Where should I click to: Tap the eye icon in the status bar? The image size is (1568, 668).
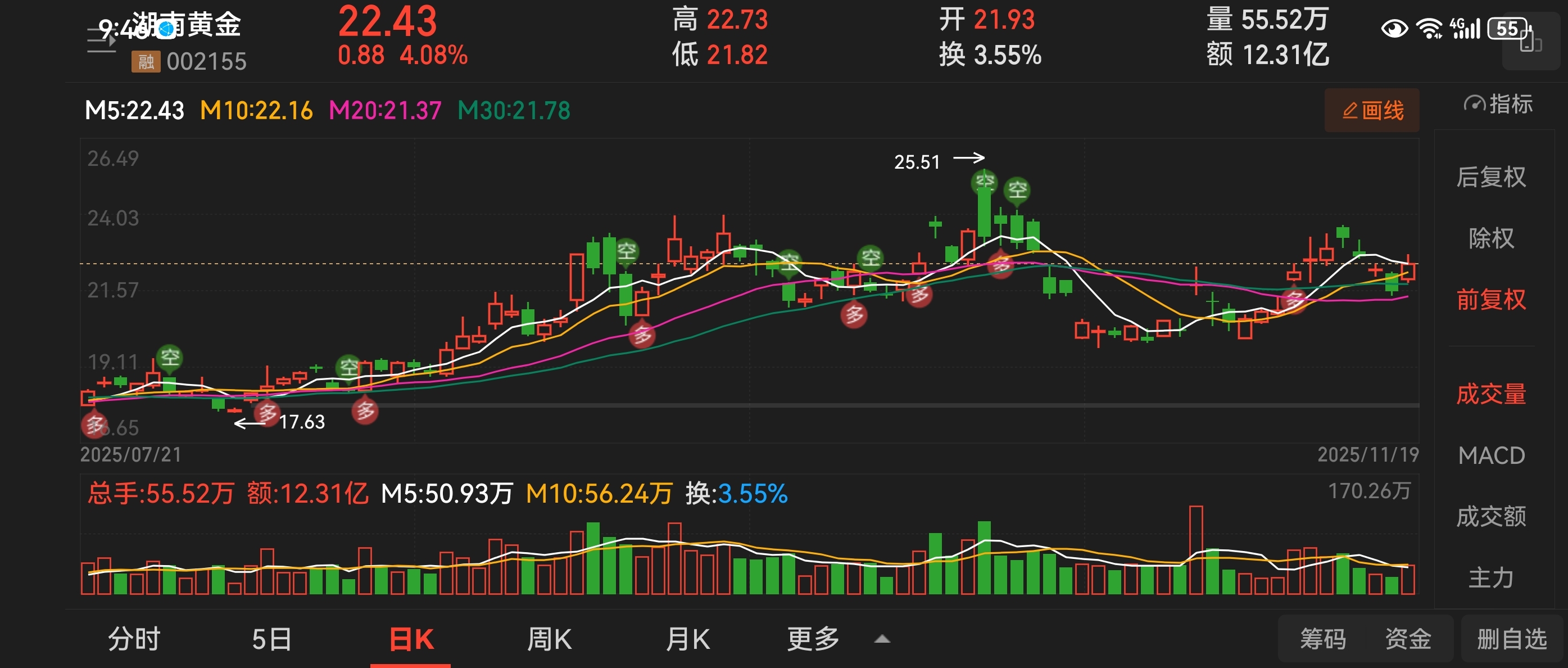pos(1394,29)
